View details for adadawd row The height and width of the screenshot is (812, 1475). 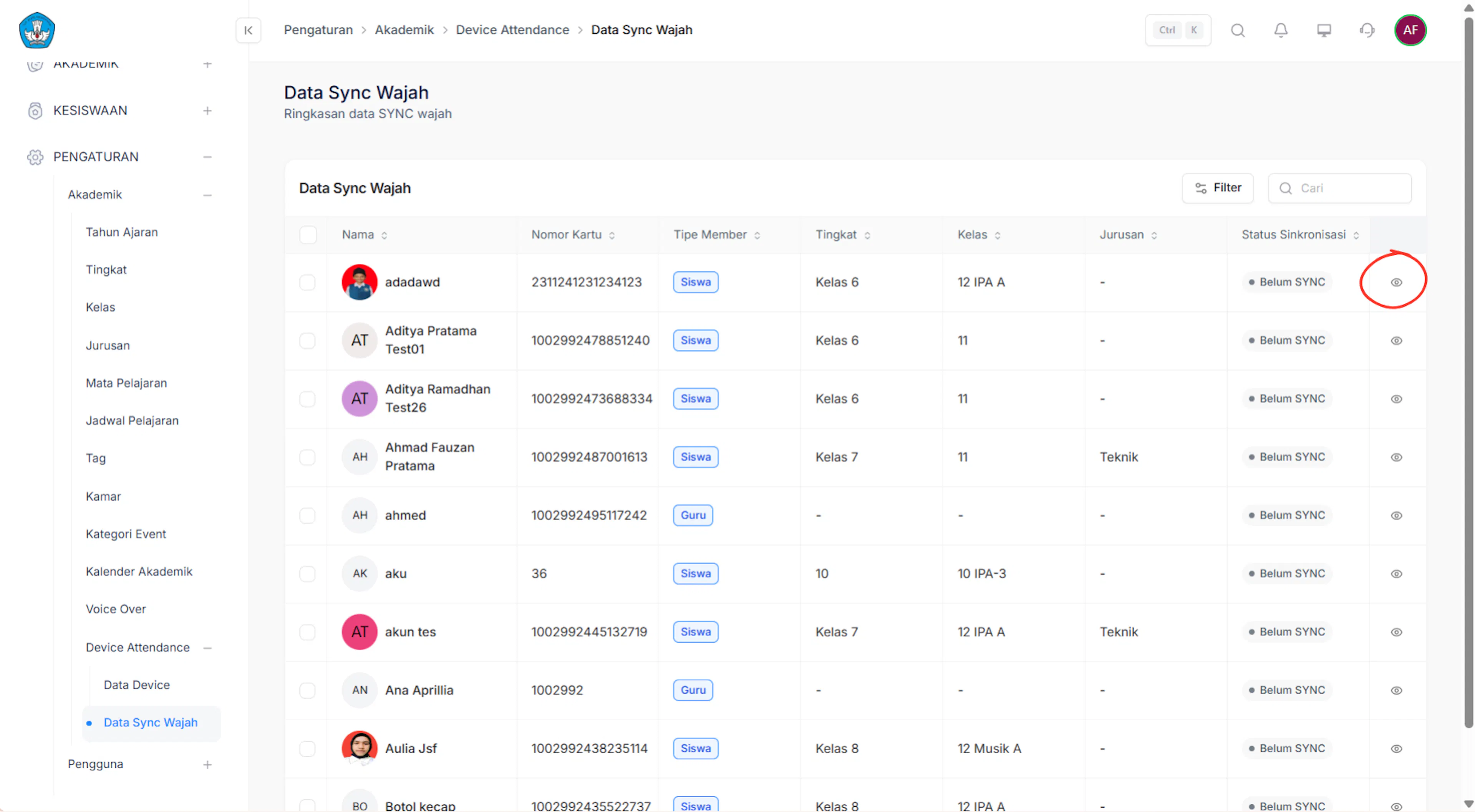point(1396,283)
